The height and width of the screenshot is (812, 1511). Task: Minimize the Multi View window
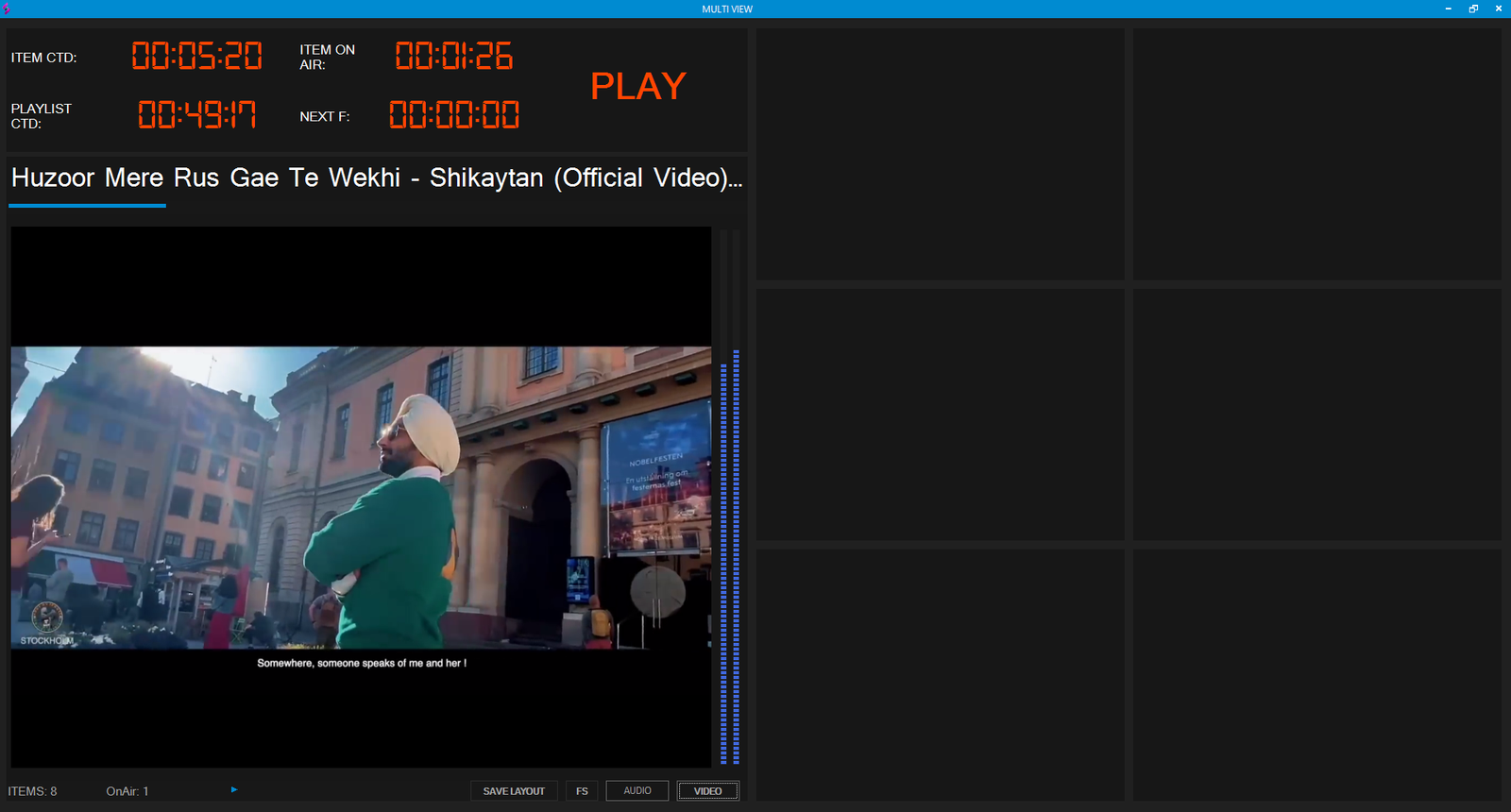(1448, 8)
